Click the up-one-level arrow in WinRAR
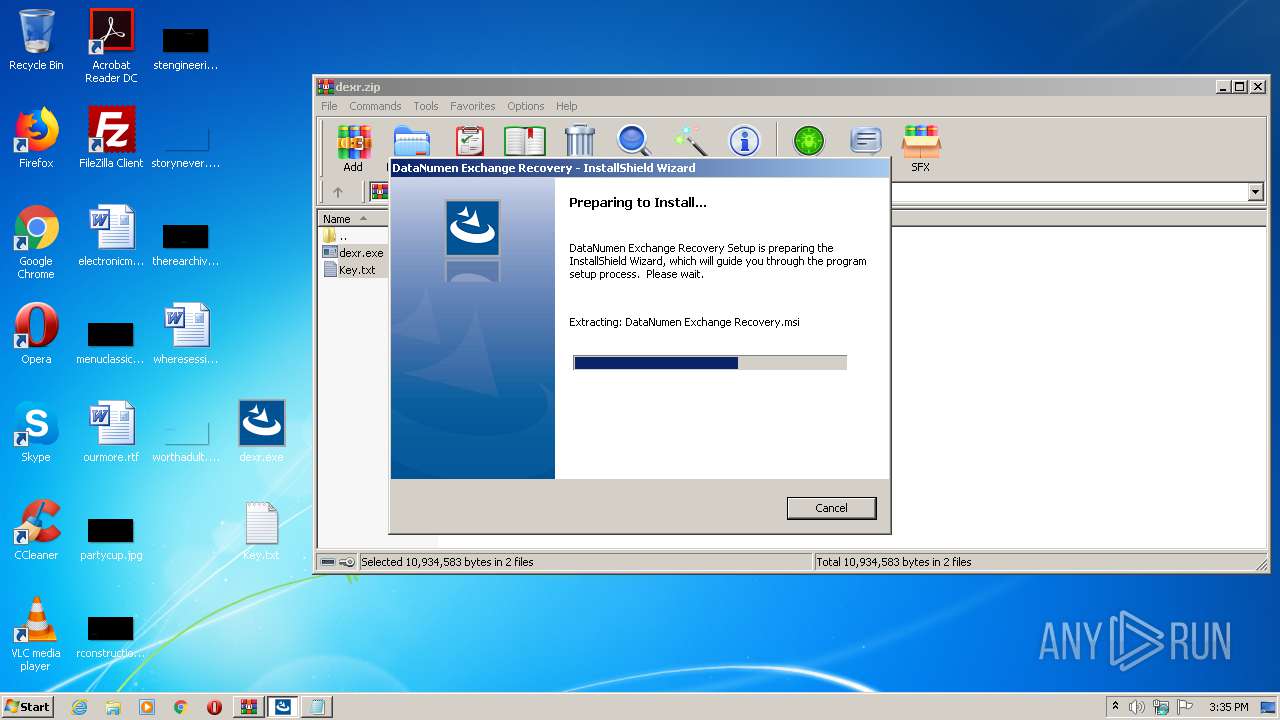Screen dimensions: 1280x720 (x=338, y=192)
